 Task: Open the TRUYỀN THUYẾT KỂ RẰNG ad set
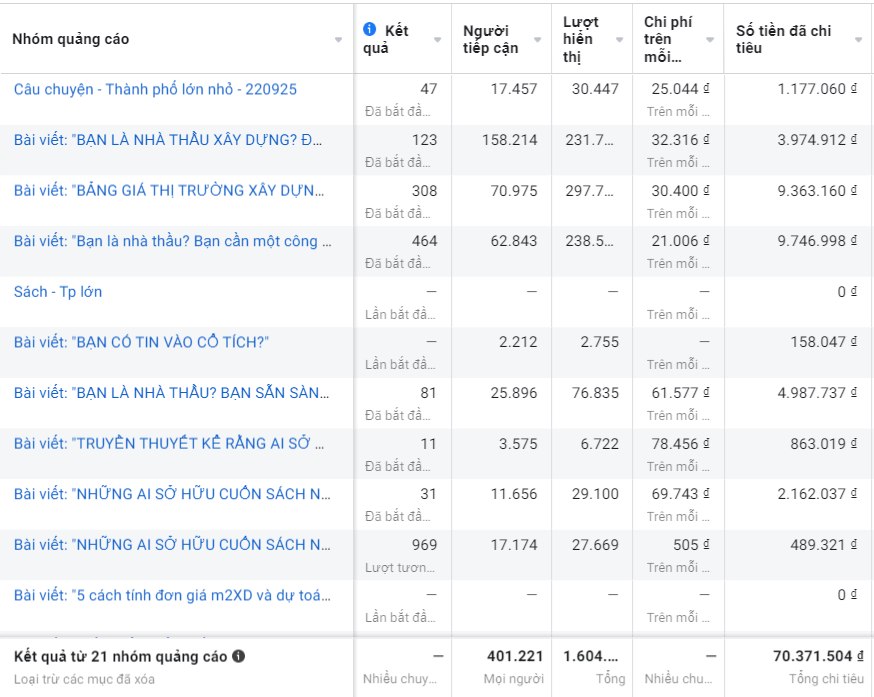168,444
